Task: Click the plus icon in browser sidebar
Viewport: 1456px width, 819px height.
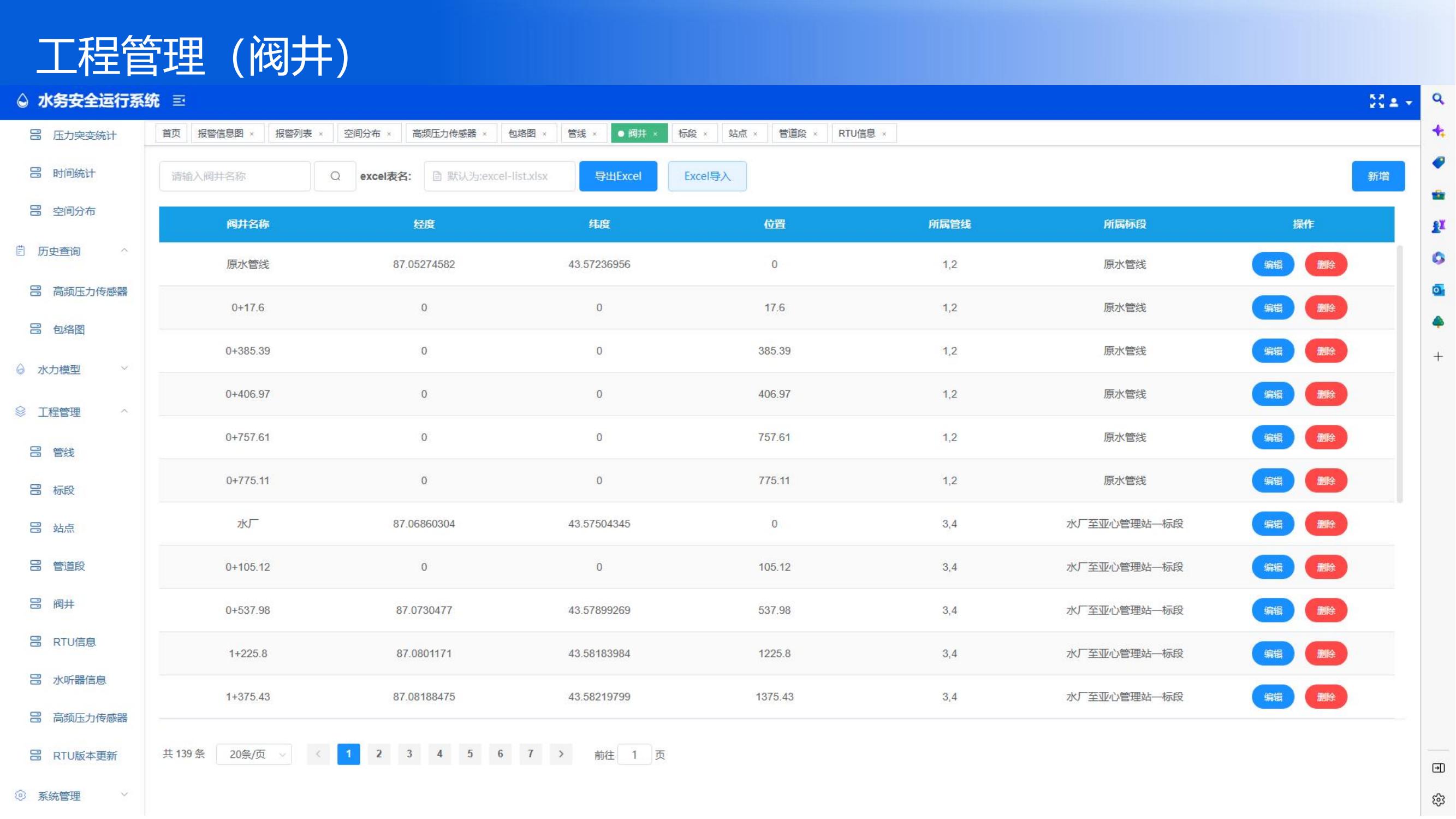Action: click(1439, 357)
